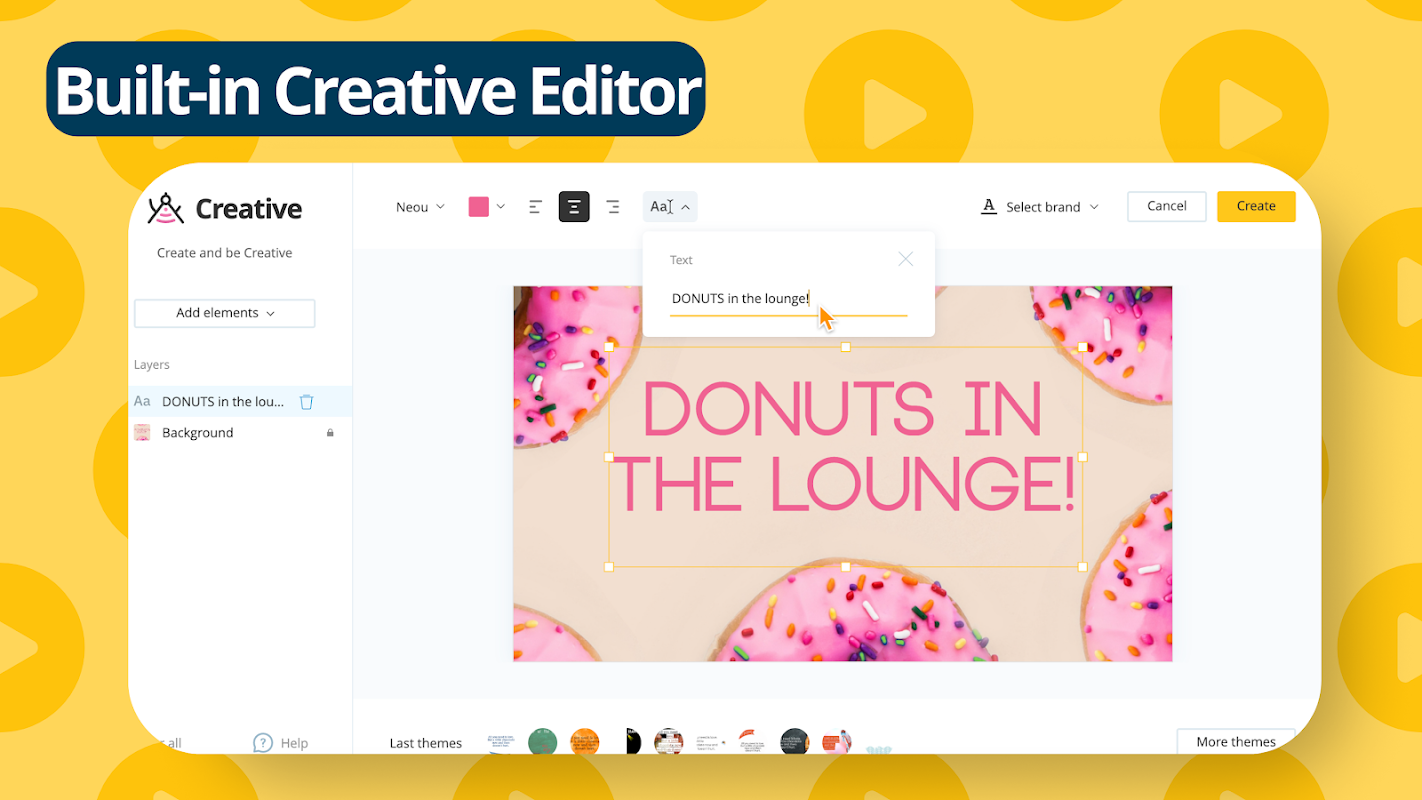The width and height of the screenshot is (1422, 800).
Task: Align text to the right
Action: [x=613, y=207]
